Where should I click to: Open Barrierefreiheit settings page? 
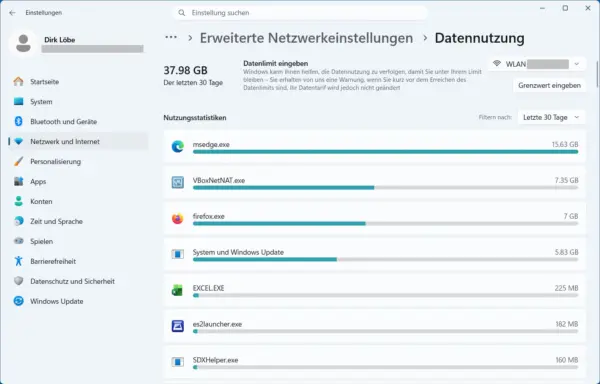[x=78, y=261]
